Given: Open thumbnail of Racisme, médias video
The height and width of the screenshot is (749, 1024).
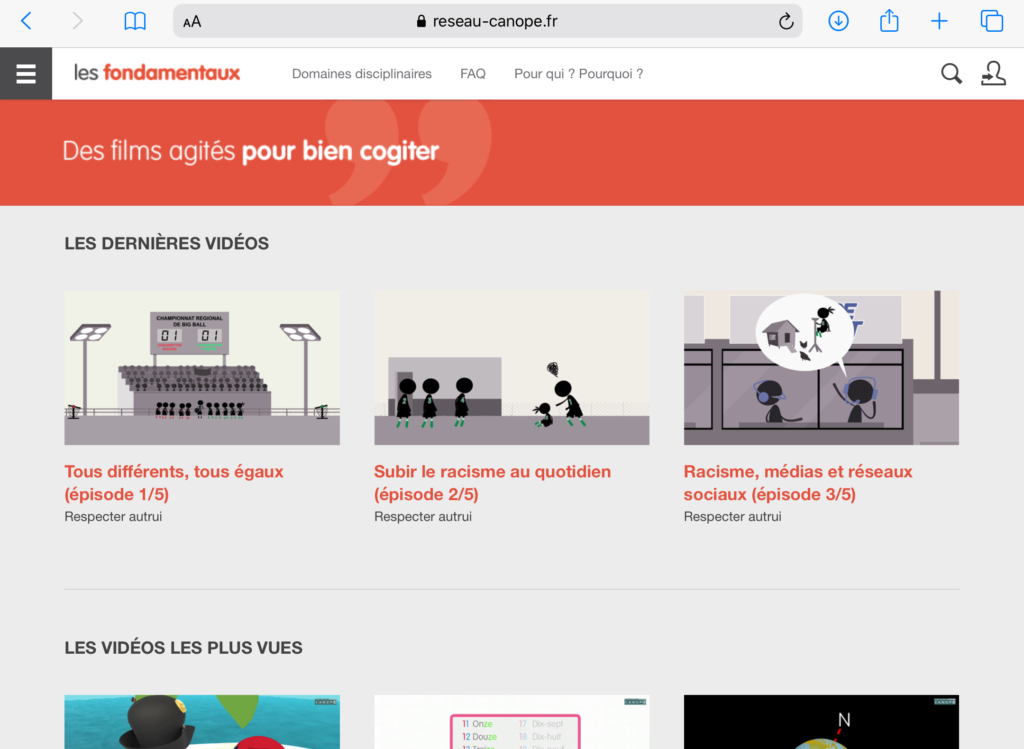Looking at the screenshot, I should click(x=821, y=368).
